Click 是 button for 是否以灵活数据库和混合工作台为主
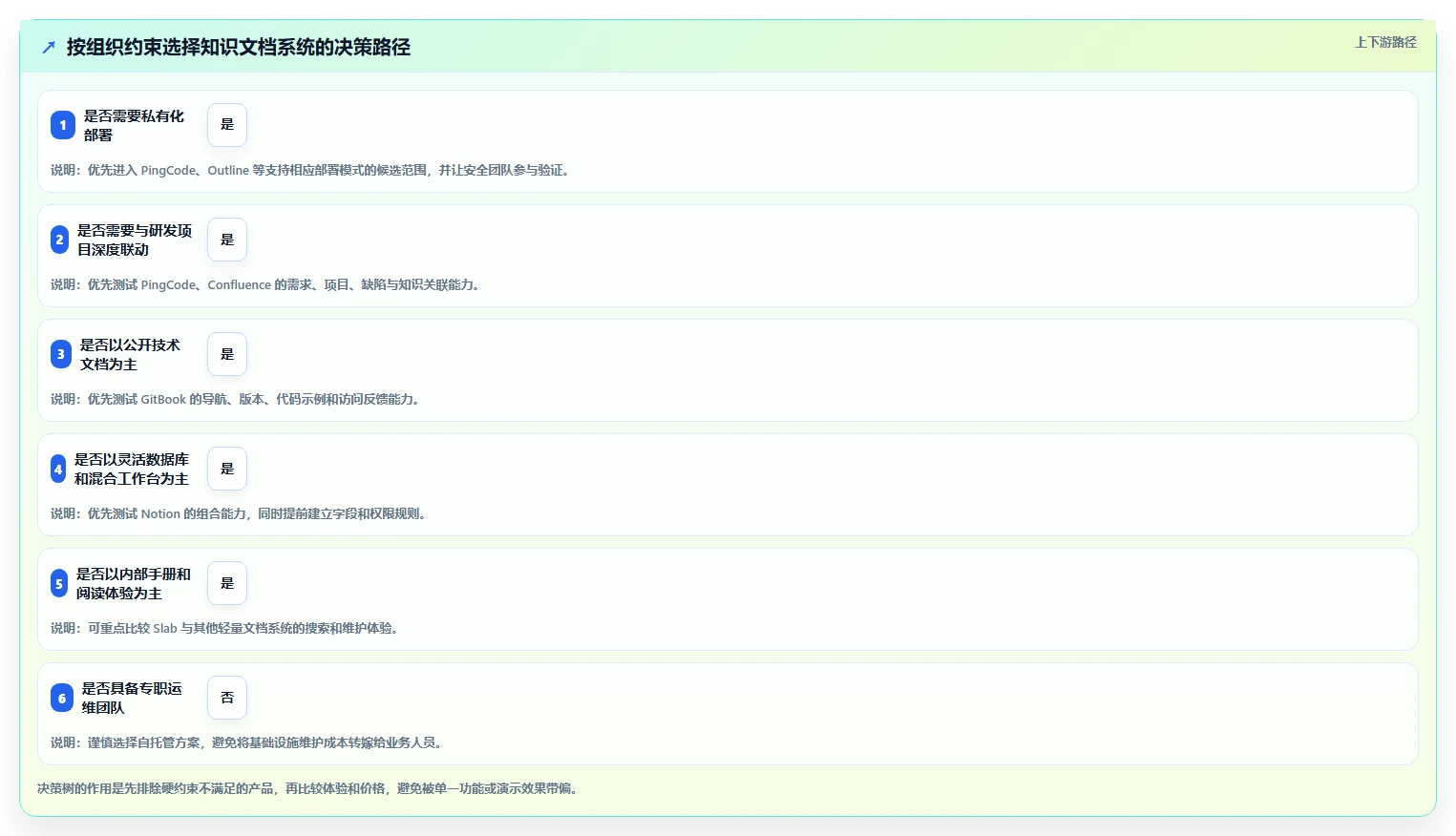The image size is (1456, 836). click(x=227, y=469)
